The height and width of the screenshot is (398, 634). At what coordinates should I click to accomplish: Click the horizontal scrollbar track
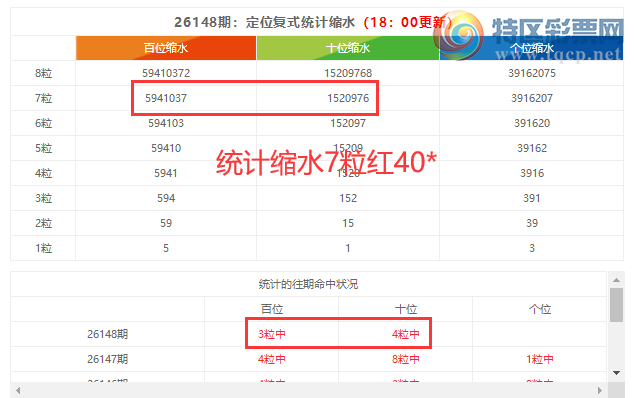pos(309,390)
